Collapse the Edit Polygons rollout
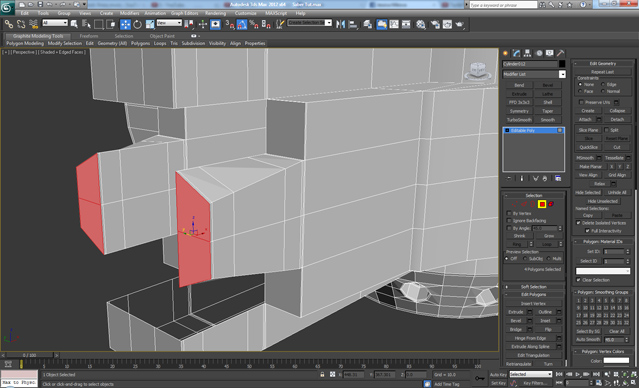639x388 pixels. click(533, 295)
